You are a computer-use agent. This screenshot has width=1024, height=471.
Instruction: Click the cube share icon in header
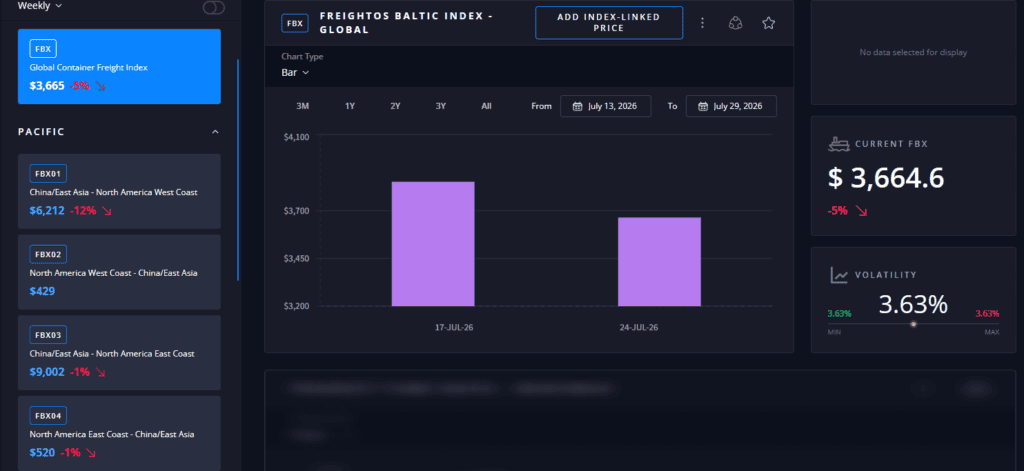coord(735,23)
